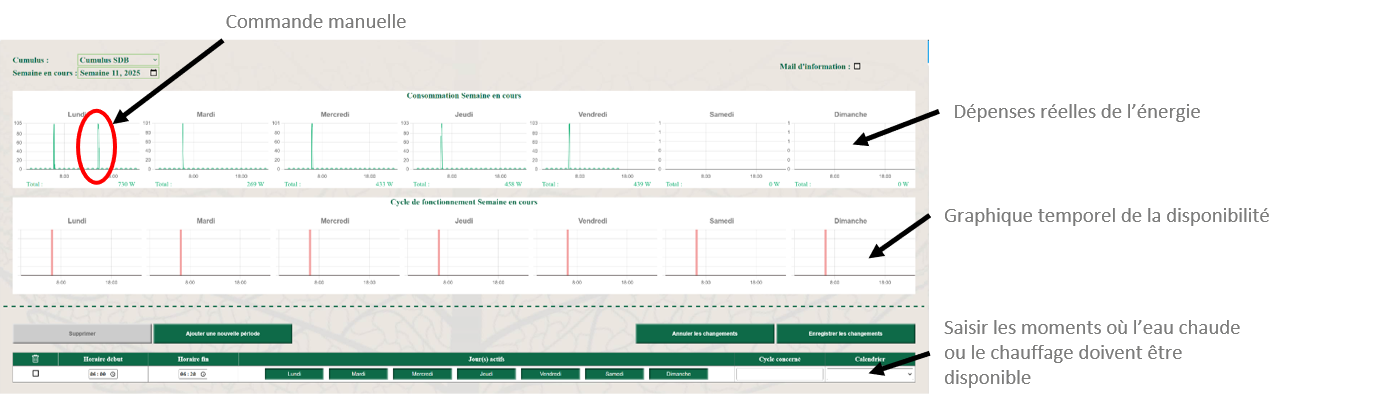The height and width of the screenshot is (402, 1383).
Task: Toggle the Dimanche active day button
Action: point(678,374)
